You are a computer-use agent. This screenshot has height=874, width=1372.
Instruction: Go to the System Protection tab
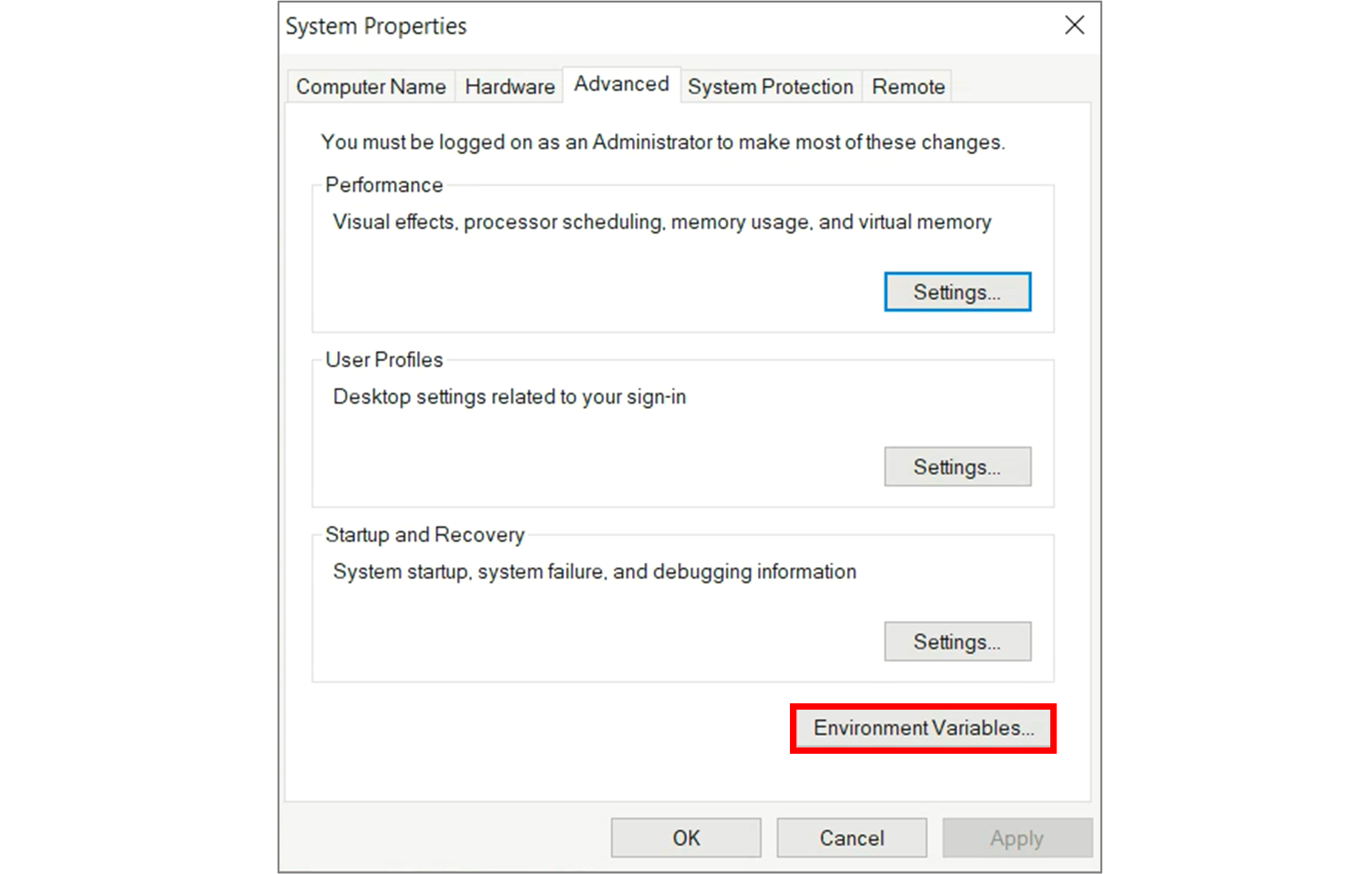tap(770, 86)
